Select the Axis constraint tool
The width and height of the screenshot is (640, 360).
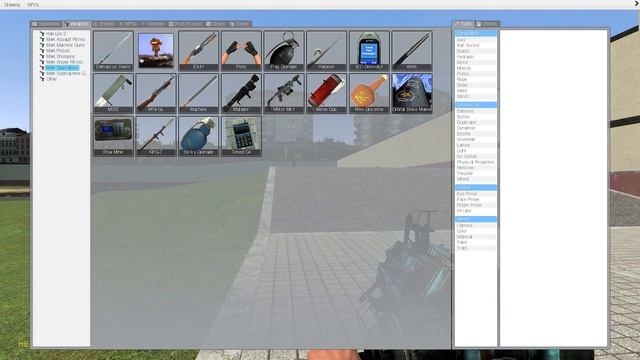pos(476,40)
